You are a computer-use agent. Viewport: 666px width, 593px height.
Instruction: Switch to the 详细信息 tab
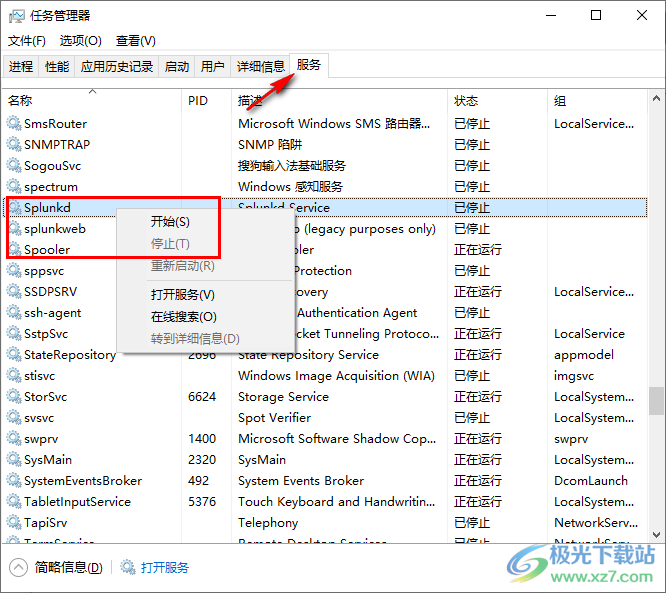click(260, 66)
